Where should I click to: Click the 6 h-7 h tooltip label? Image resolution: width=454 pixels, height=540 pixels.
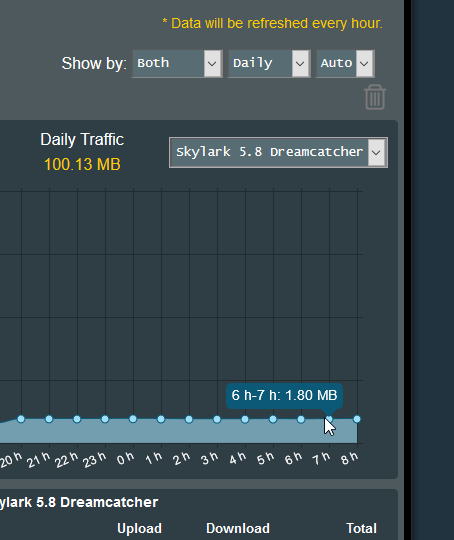(284, 395)
